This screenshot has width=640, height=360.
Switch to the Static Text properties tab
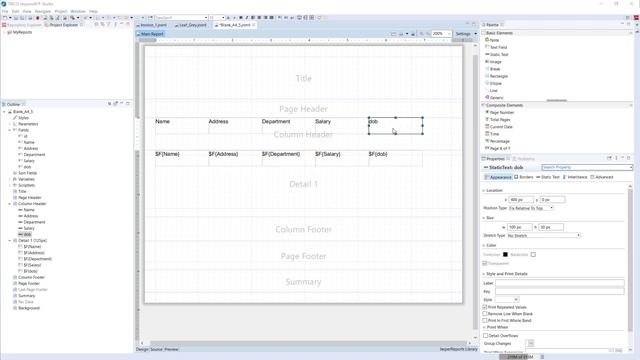548,177
